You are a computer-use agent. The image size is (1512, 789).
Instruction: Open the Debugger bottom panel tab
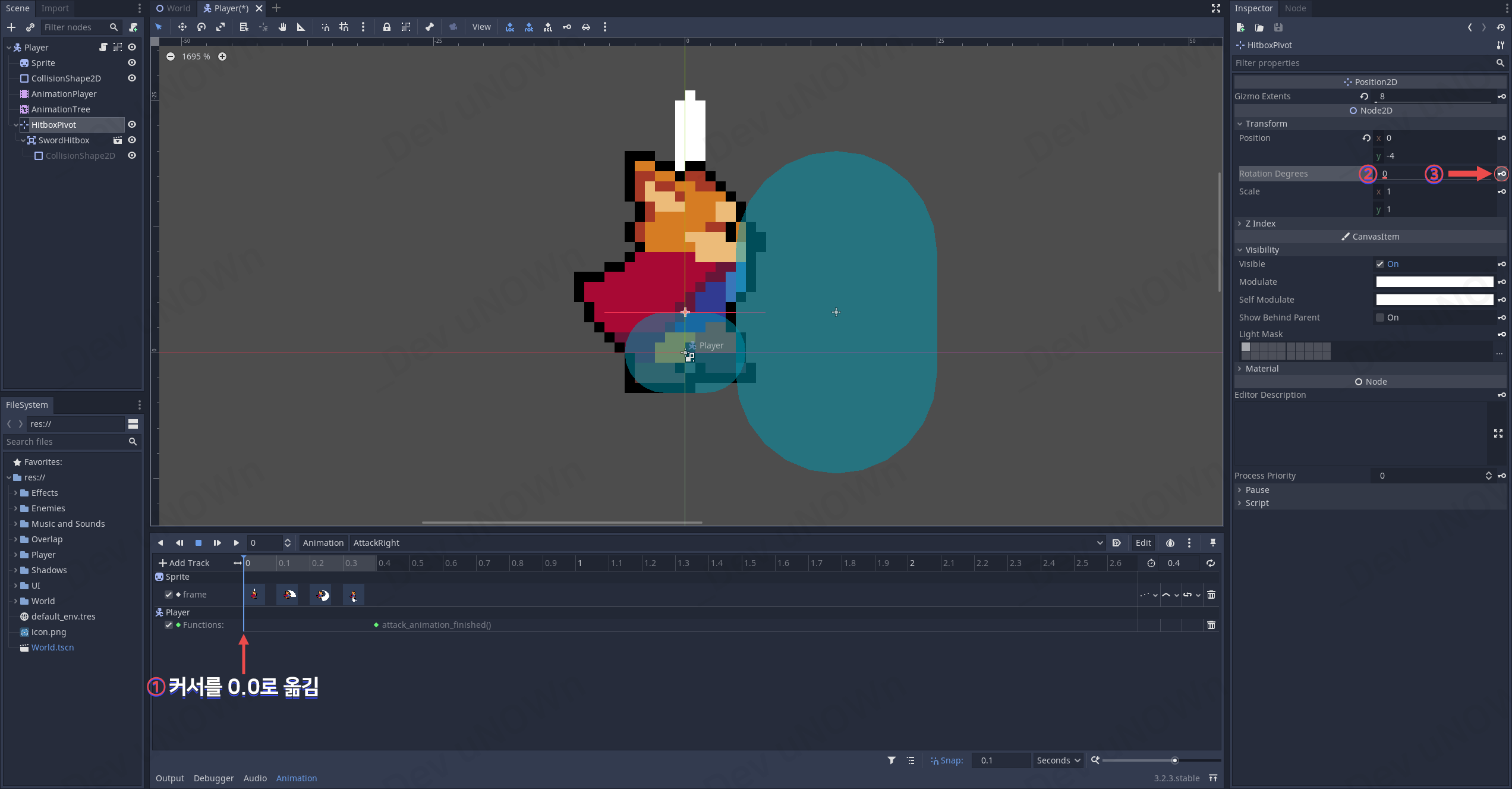click(x=213, y=778)
